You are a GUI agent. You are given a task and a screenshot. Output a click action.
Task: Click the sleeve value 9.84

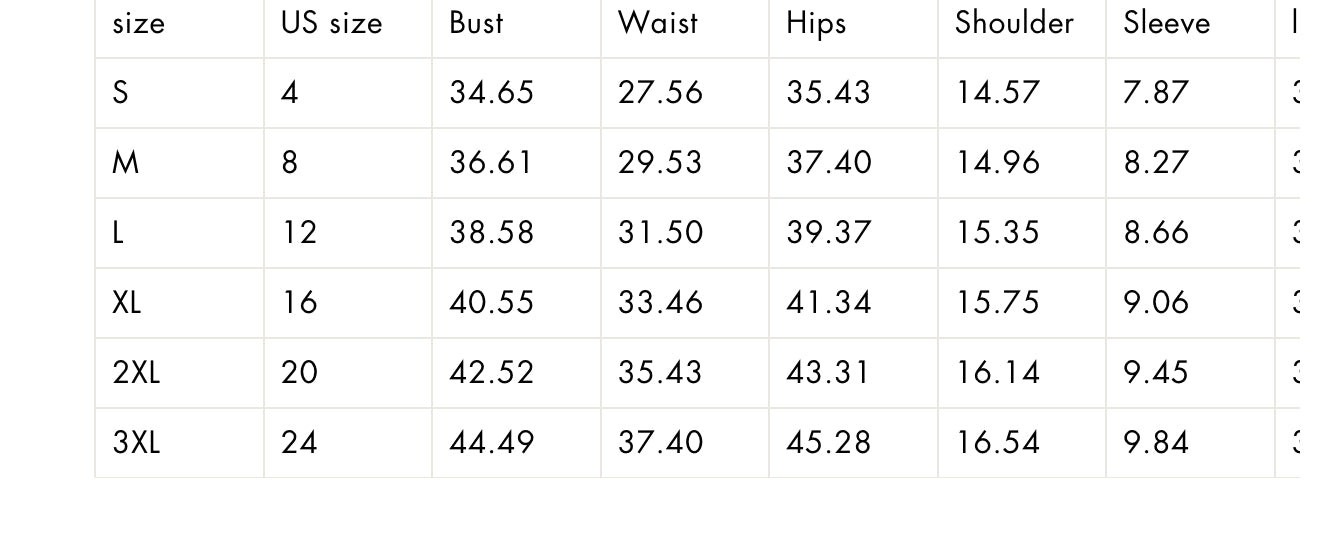(x=1156, y=443)
